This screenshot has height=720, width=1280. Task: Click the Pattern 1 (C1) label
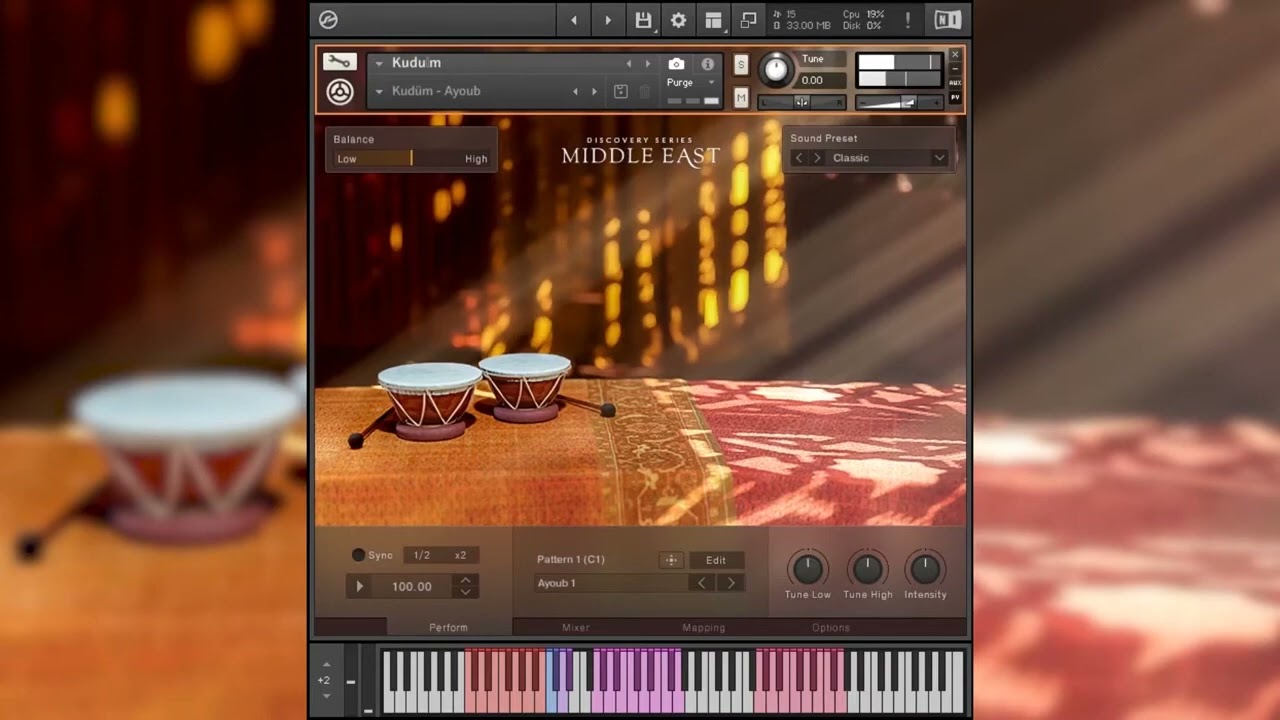pos(571,560)
